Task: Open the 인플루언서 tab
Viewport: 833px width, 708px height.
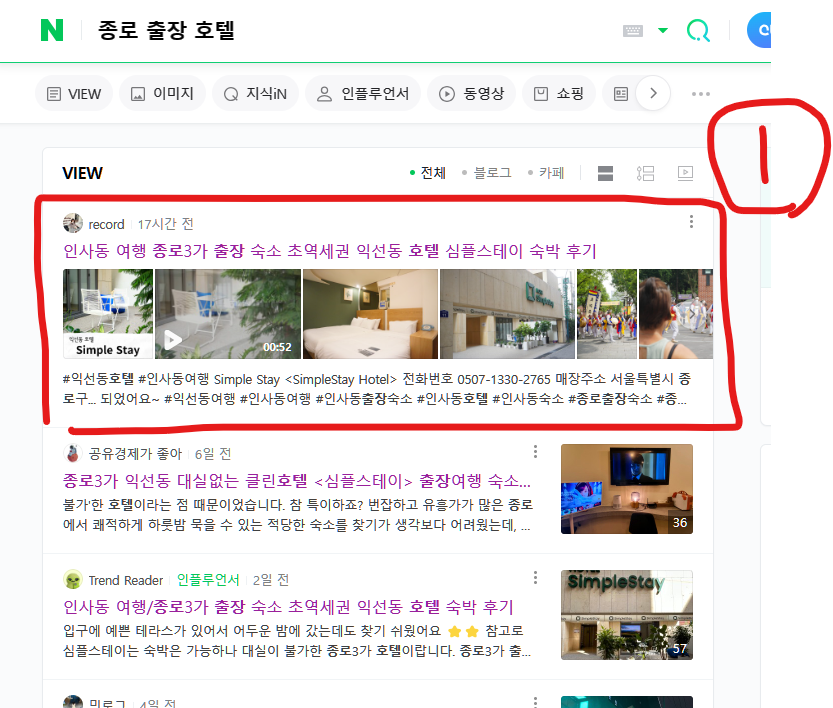Action: 363,94
